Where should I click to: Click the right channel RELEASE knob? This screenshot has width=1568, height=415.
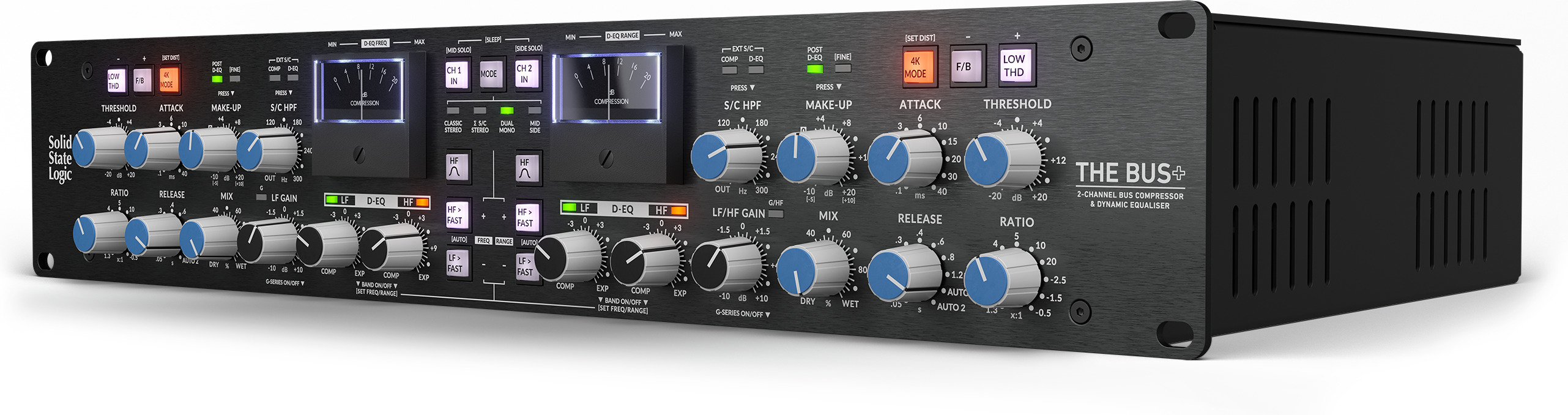[x=904, y=273]
